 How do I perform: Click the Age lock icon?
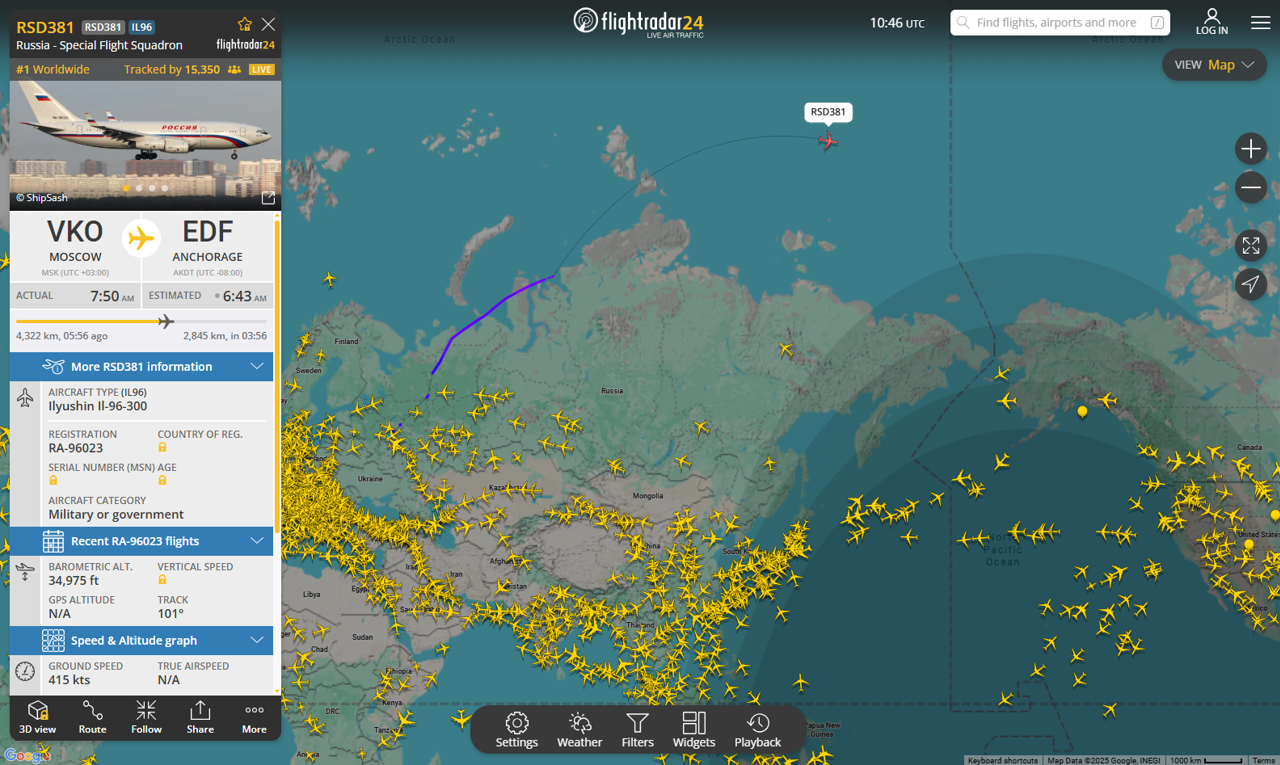[x=162, y=481]
